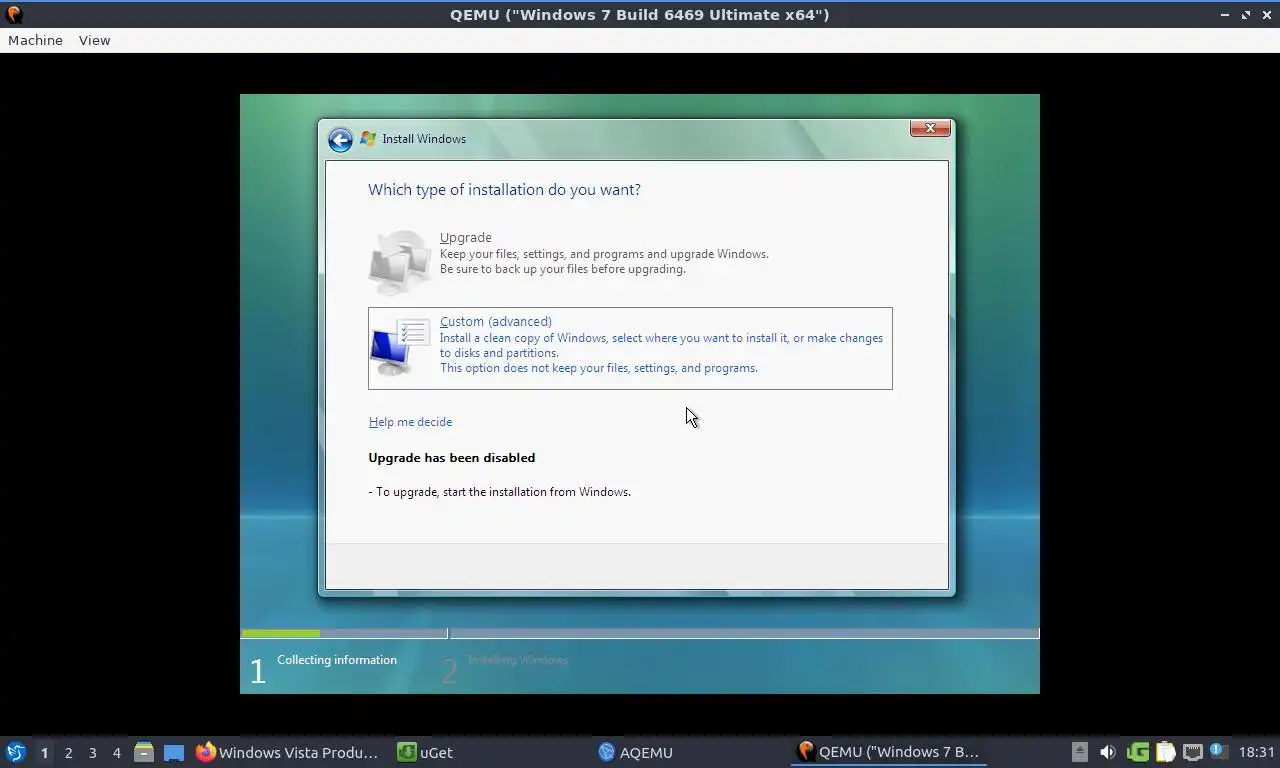The height and width of the screenshot is (768, 1280).
Task: Click the update notification tray icon
Action: point(1218,751)
